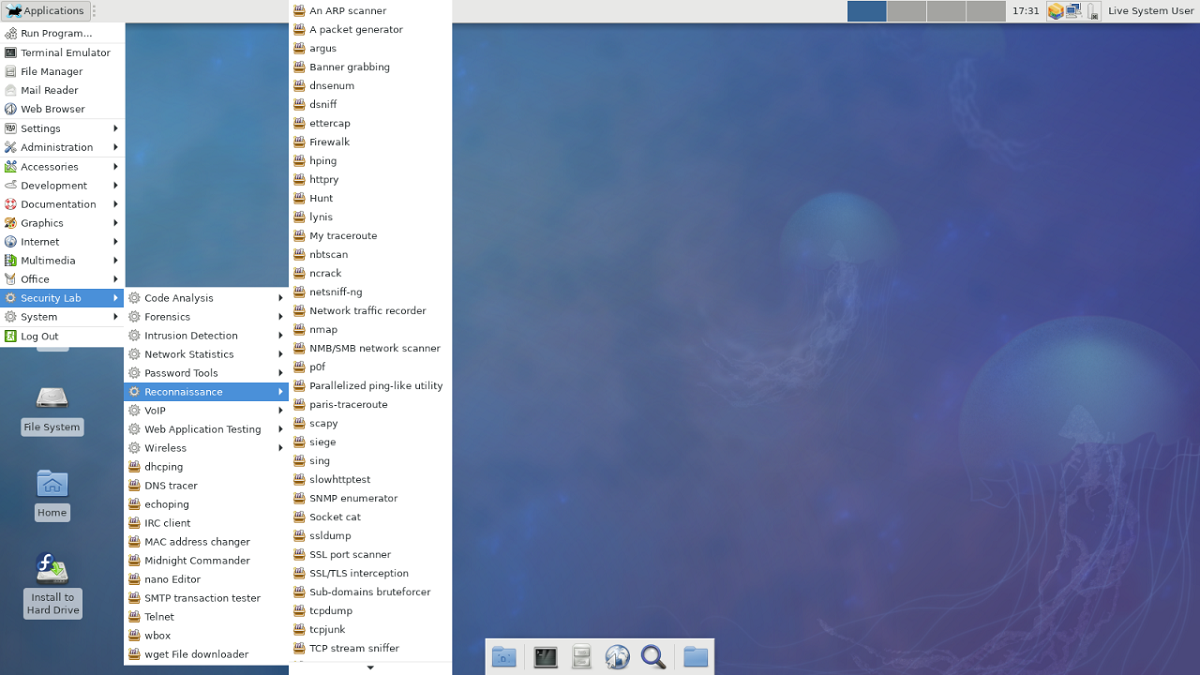Click the scroll-down arrow under Reconnaissance list
The width and height of the screenshot is (1200, 675).
(x=370, y=667)
